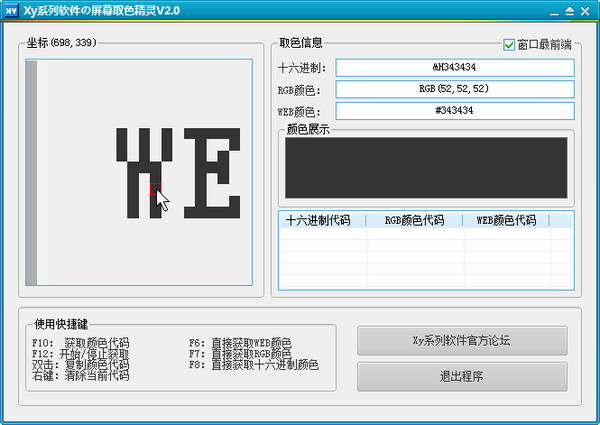
Task: Click the XY app icon in title bar
Action: click(x=11, y=10)
